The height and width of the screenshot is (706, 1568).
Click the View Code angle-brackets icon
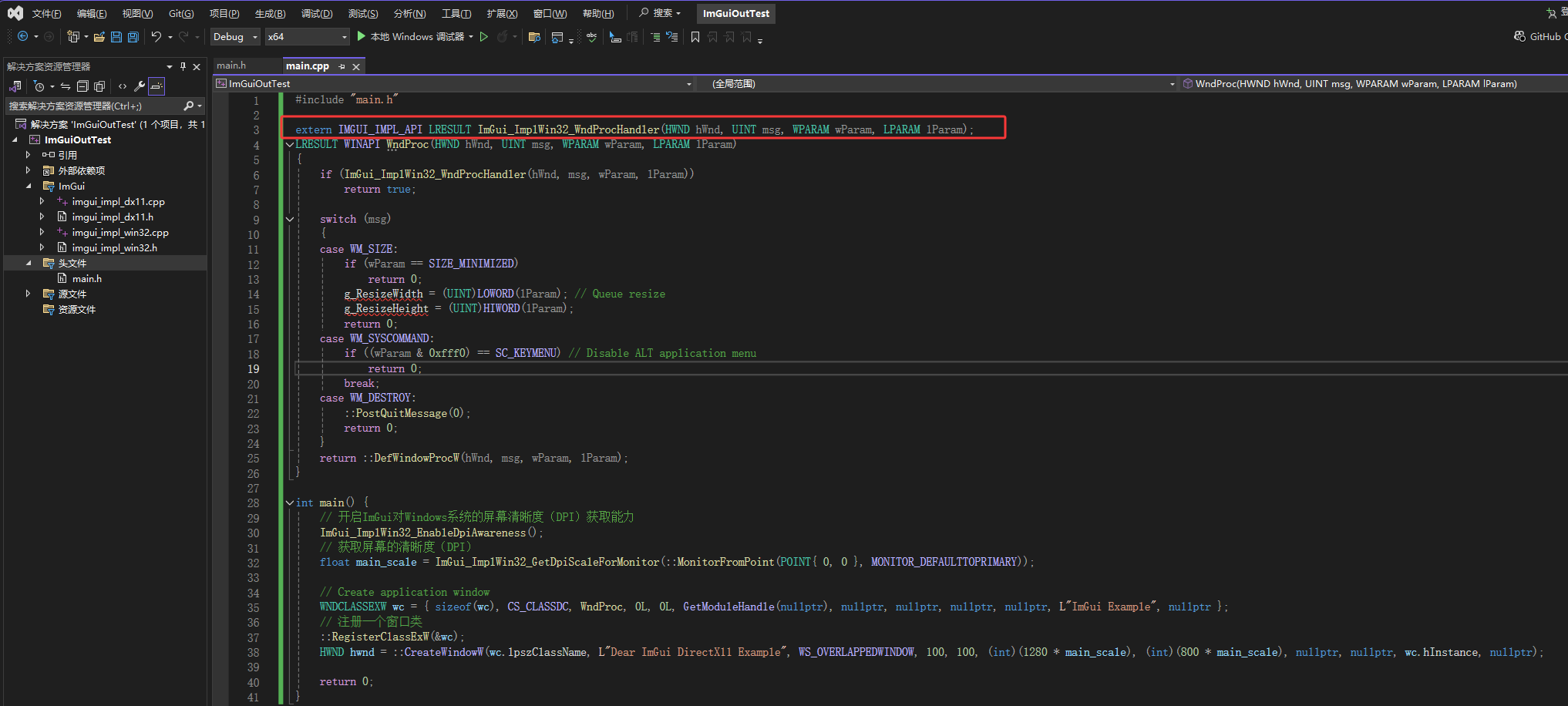coord(123,86)
